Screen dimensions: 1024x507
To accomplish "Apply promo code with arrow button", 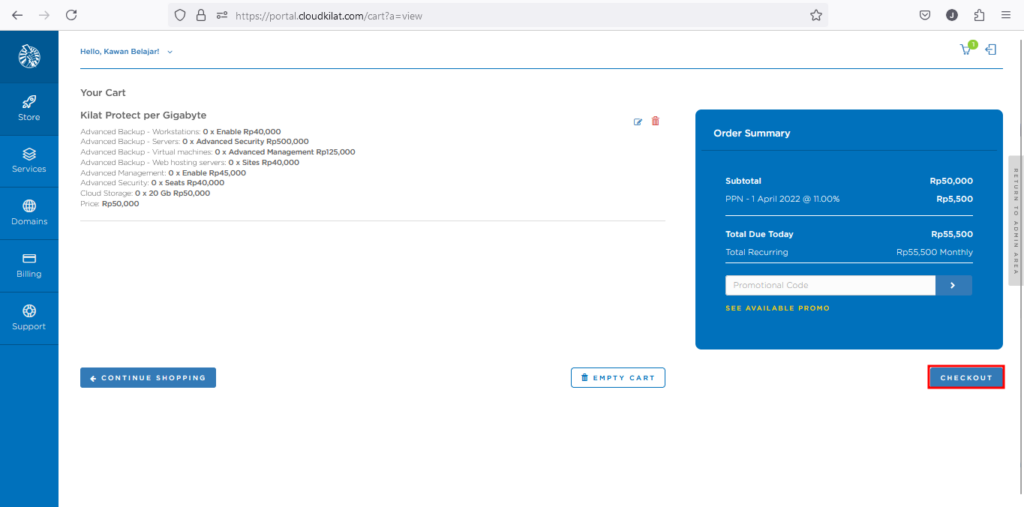I will point(953,285).
